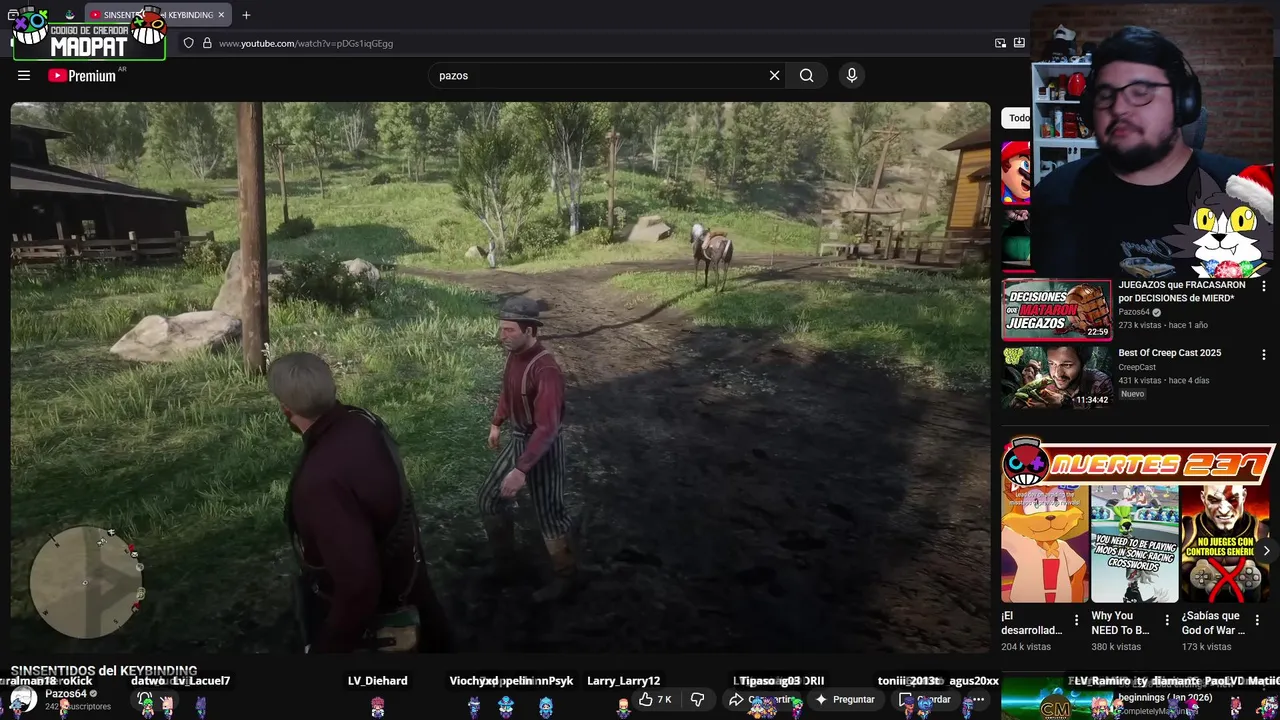This screenshot has height=720, width=1280.
Task: Click the '¡El desarrollad...' Short title
Action: click(1032, 623)
